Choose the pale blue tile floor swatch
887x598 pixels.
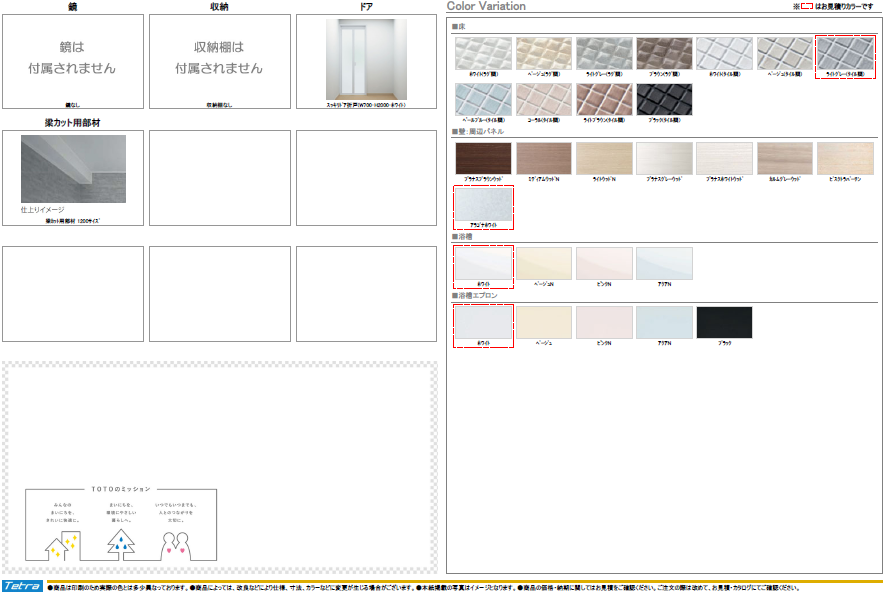(483, 100)
